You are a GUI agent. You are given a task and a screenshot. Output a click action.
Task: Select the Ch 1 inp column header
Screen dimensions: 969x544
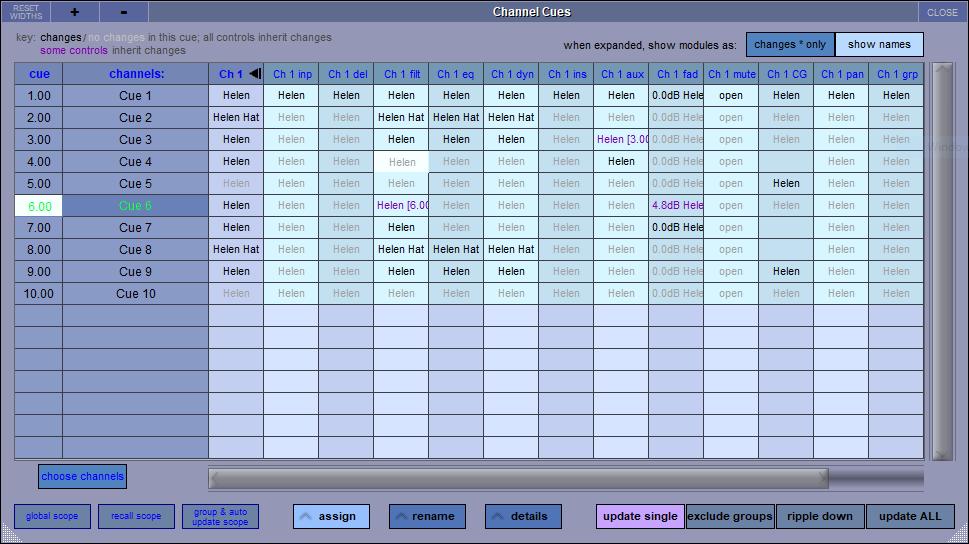[x=292, y=74]
